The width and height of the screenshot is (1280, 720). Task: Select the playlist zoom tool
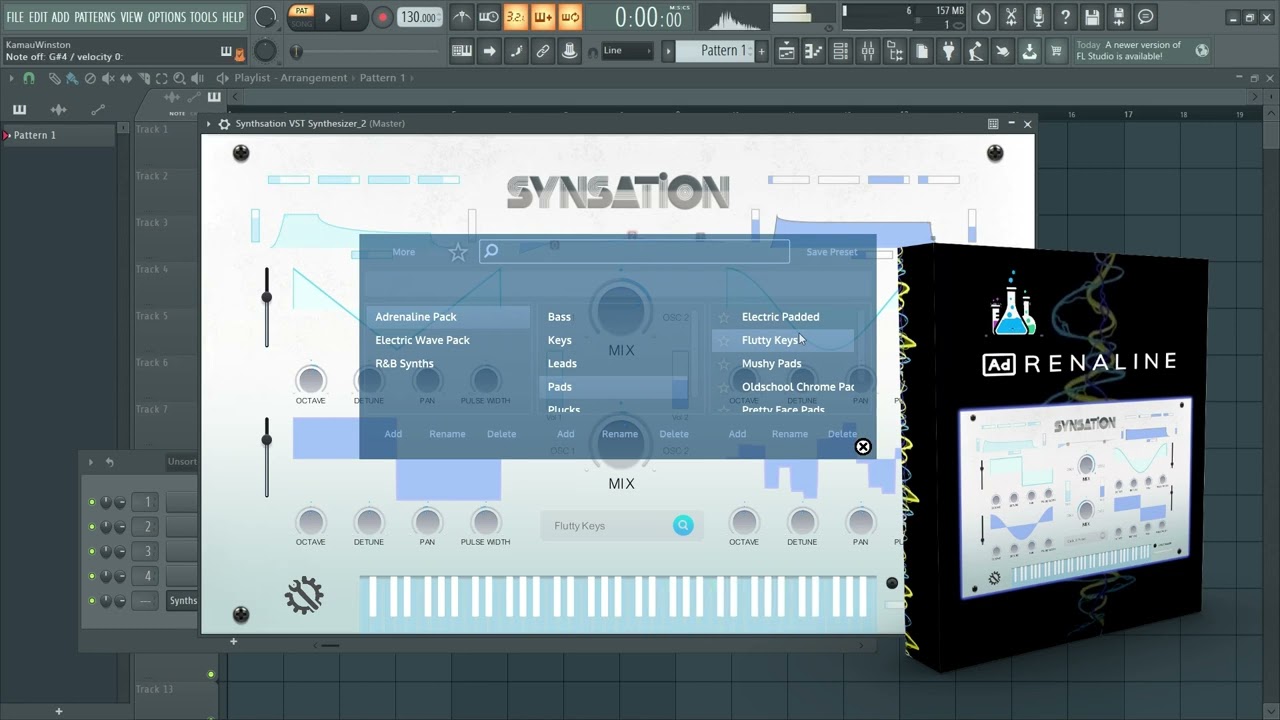pyautogui.click(x=179, y=78)
